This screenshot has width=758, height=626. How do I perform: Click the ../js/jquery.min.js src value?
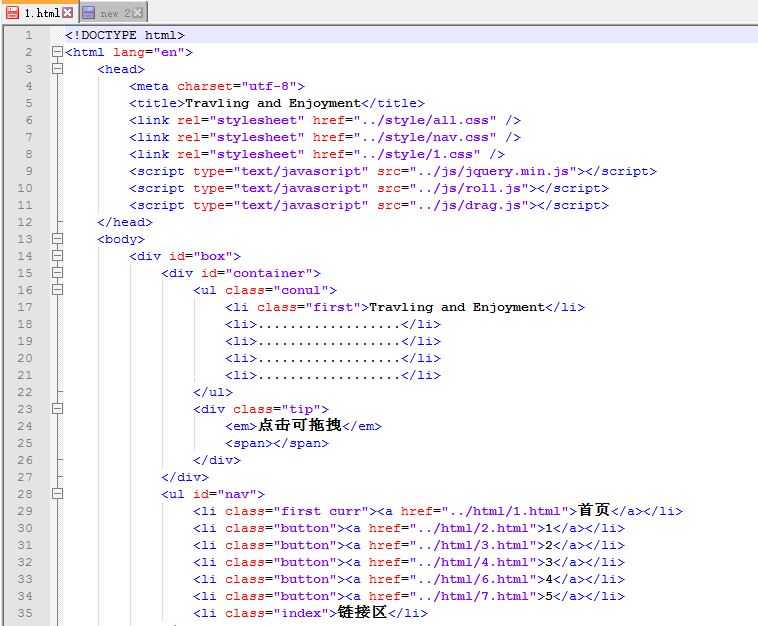[x=493, y=172]
